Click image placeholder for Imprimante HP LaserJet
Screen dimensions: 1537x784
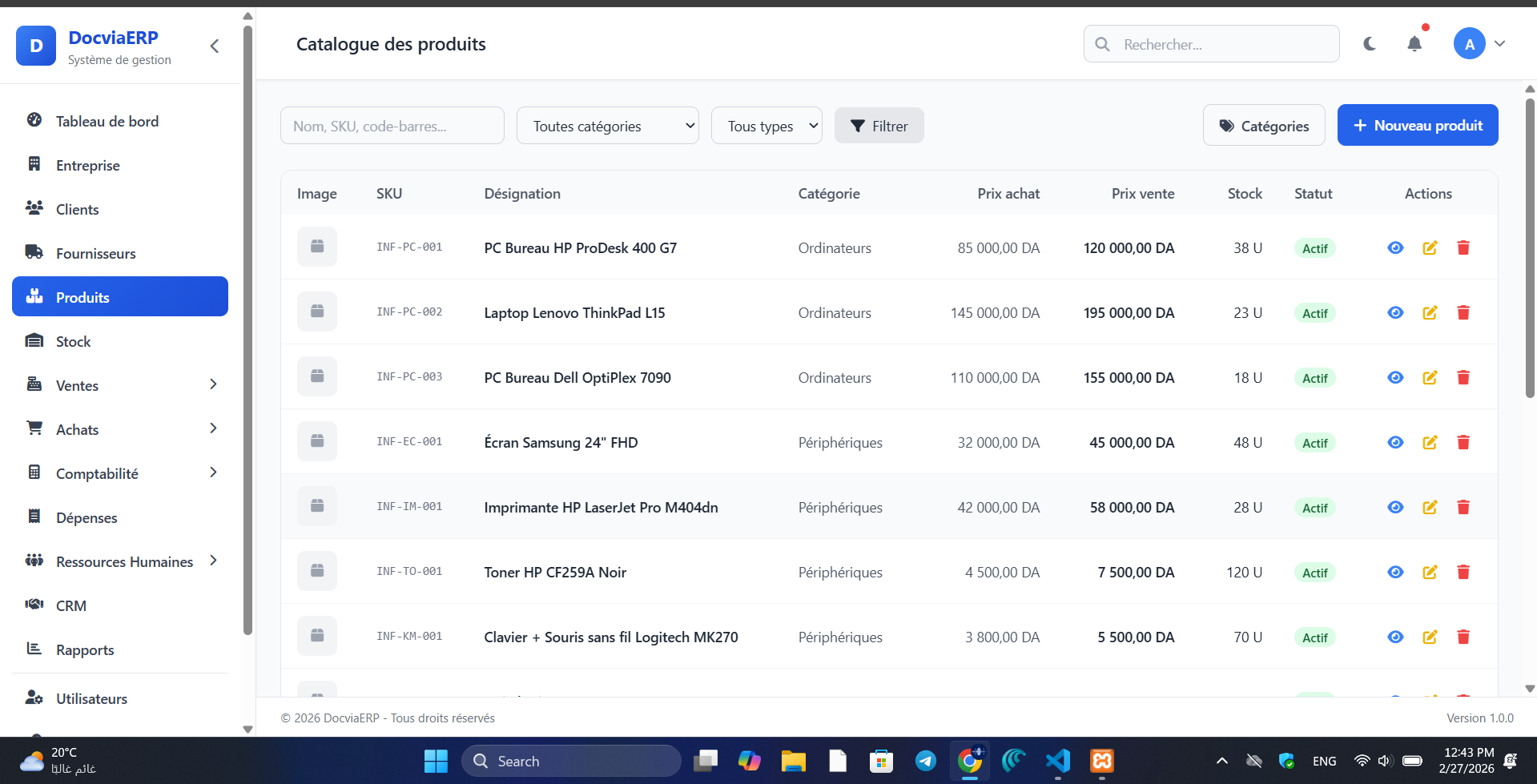click(x=317, y=506)
